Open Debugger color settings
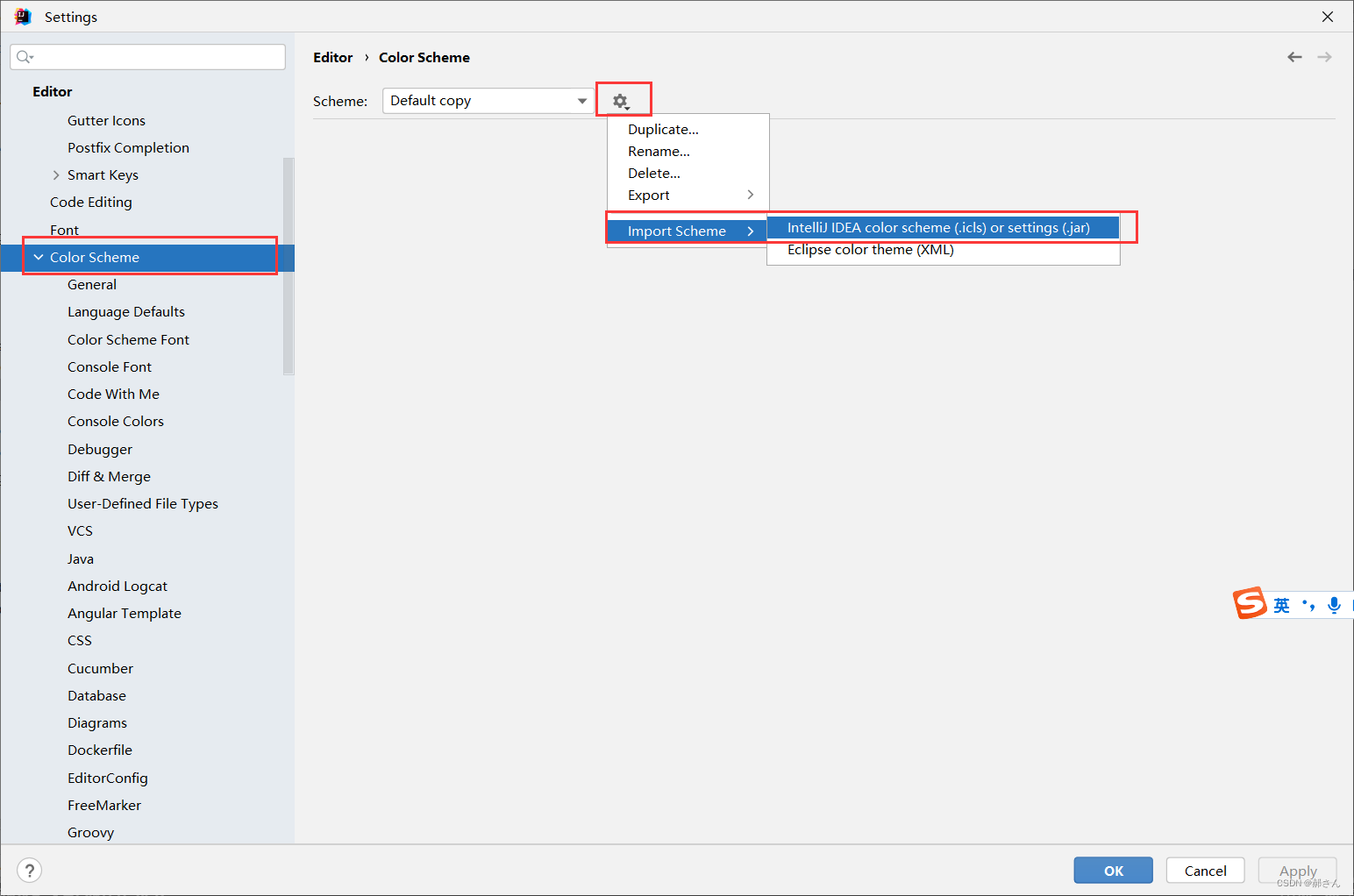 pos(100,449)
